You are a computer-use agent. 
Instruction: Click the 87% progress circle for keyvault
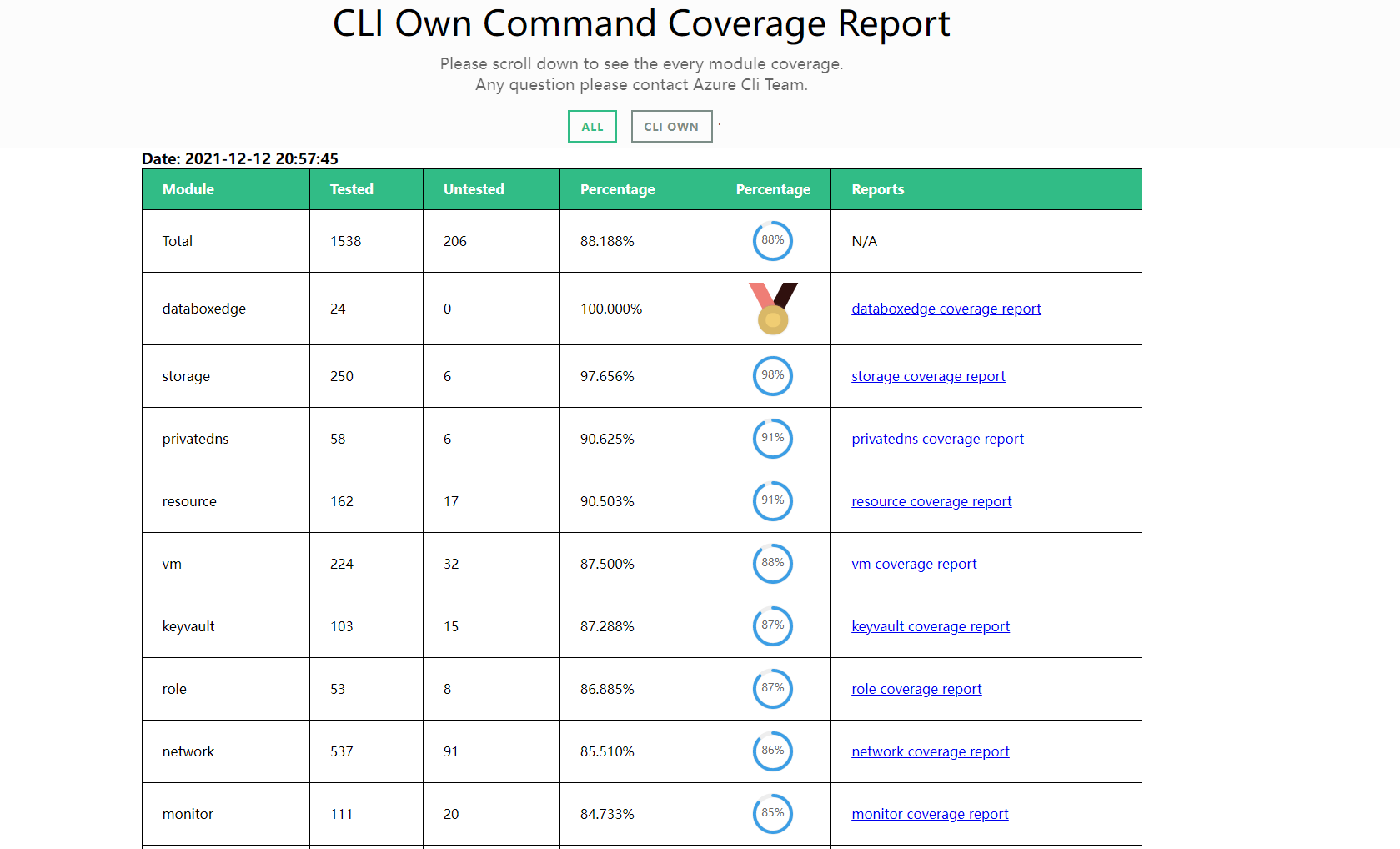[773, 626]
